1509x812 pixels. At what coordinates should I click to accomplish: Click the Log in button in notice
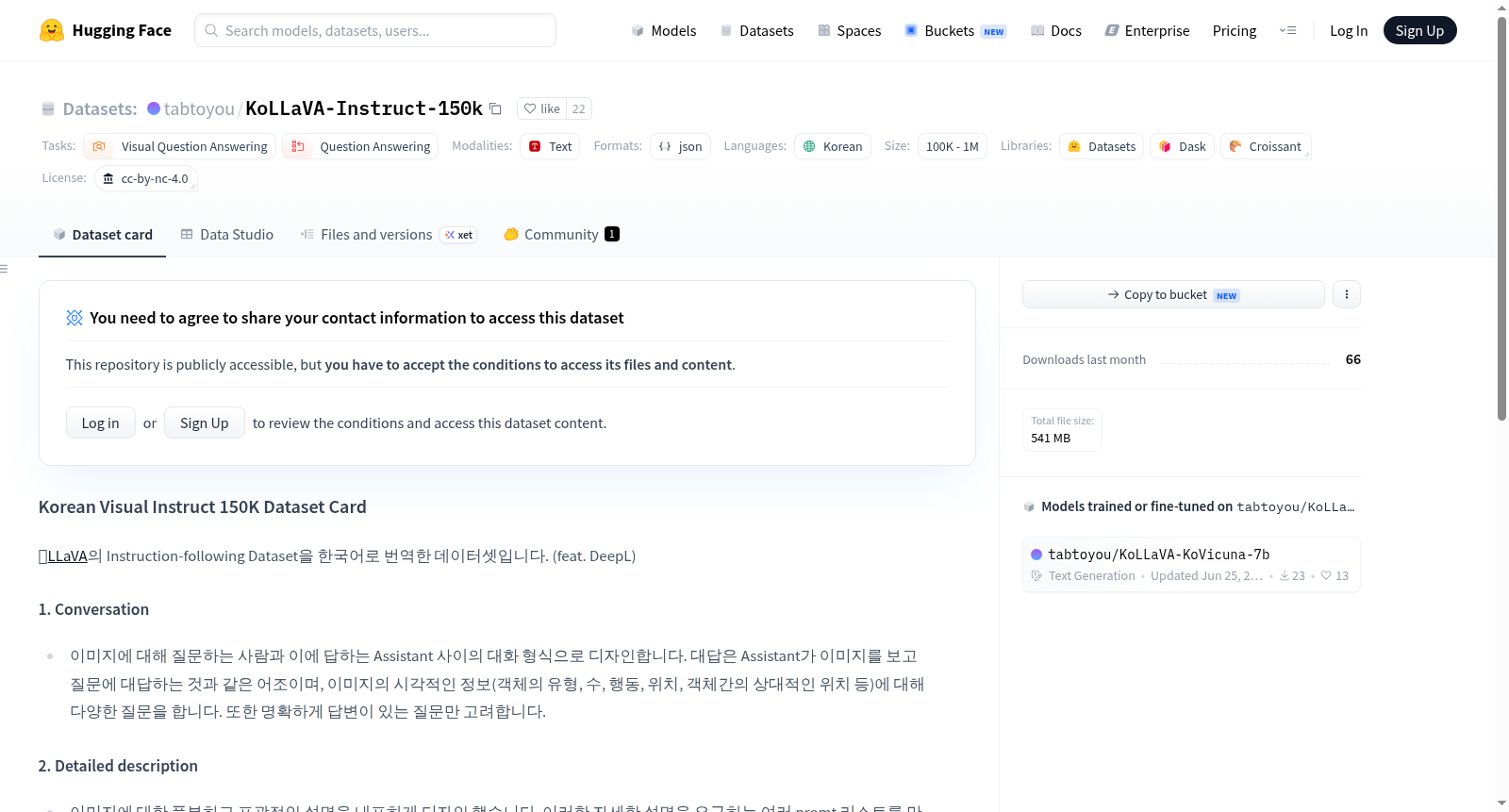click(x=101, y=423)
